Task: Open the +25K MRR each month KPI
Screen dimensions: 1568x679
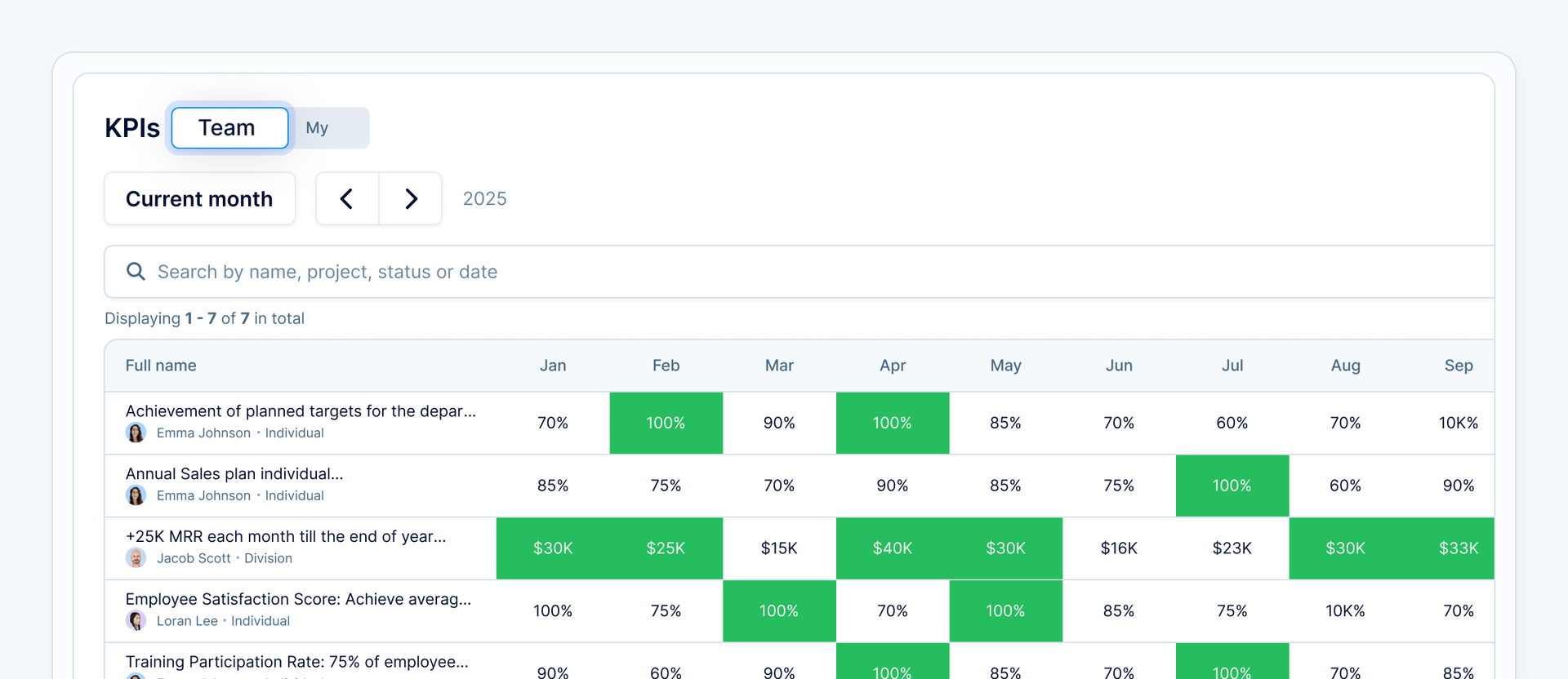Action: tap(286, 537)
